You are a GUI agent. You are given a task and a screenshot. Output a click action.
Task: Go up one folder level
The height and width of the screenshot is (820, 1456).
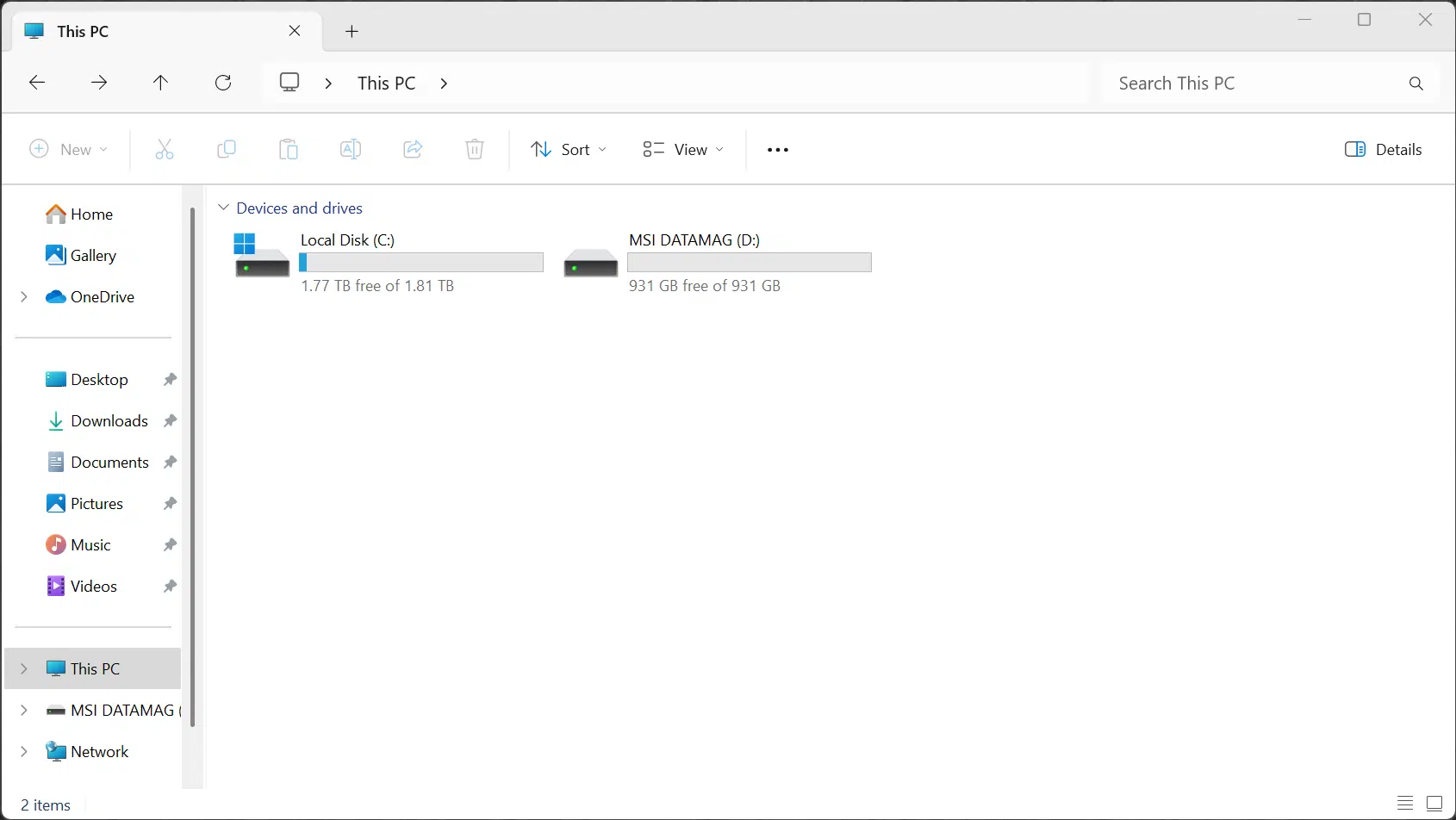click(161, 83)
